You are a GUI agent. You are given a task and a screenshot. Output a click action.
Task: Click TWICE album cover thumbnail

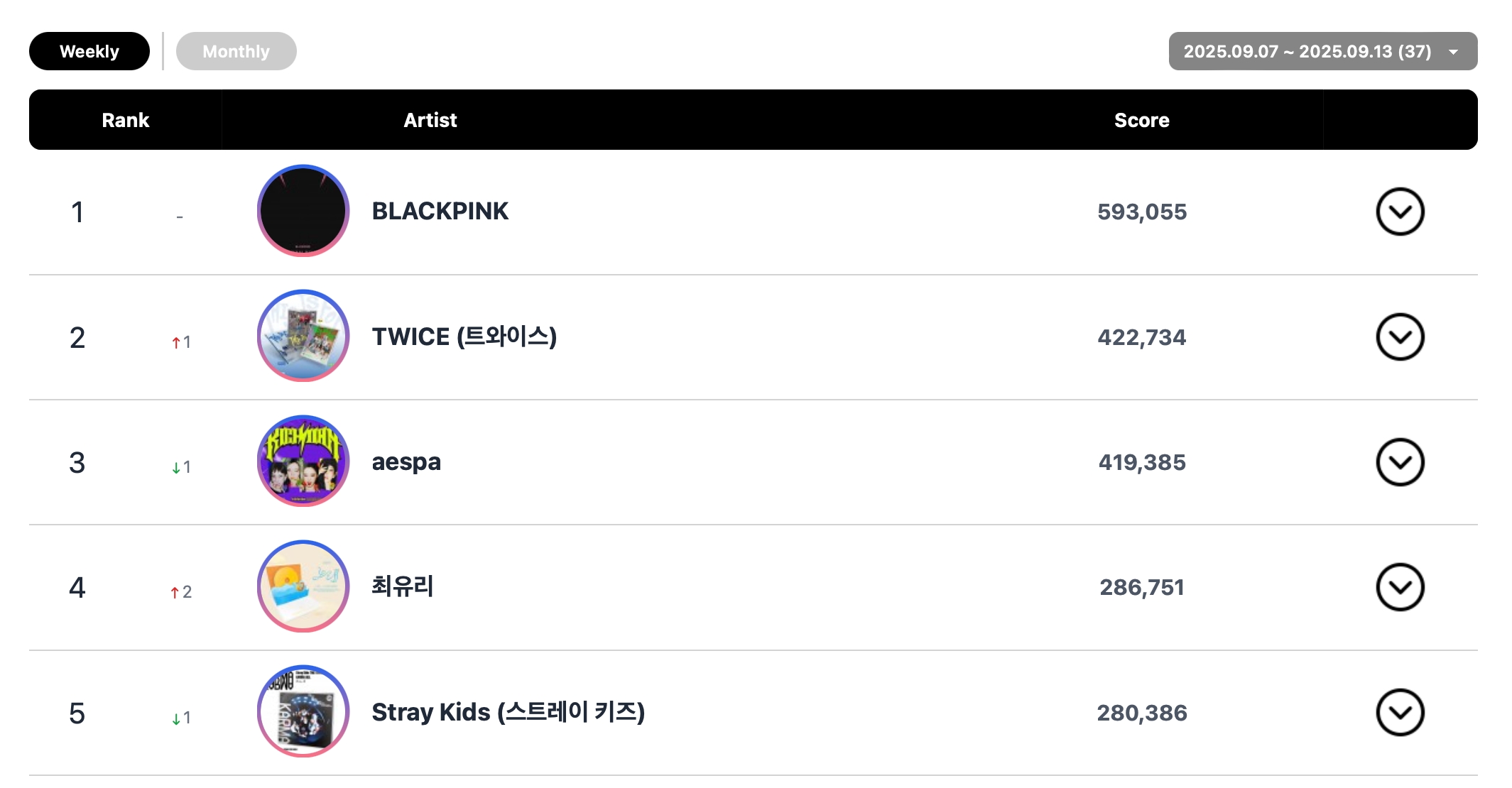click(303, 336)
